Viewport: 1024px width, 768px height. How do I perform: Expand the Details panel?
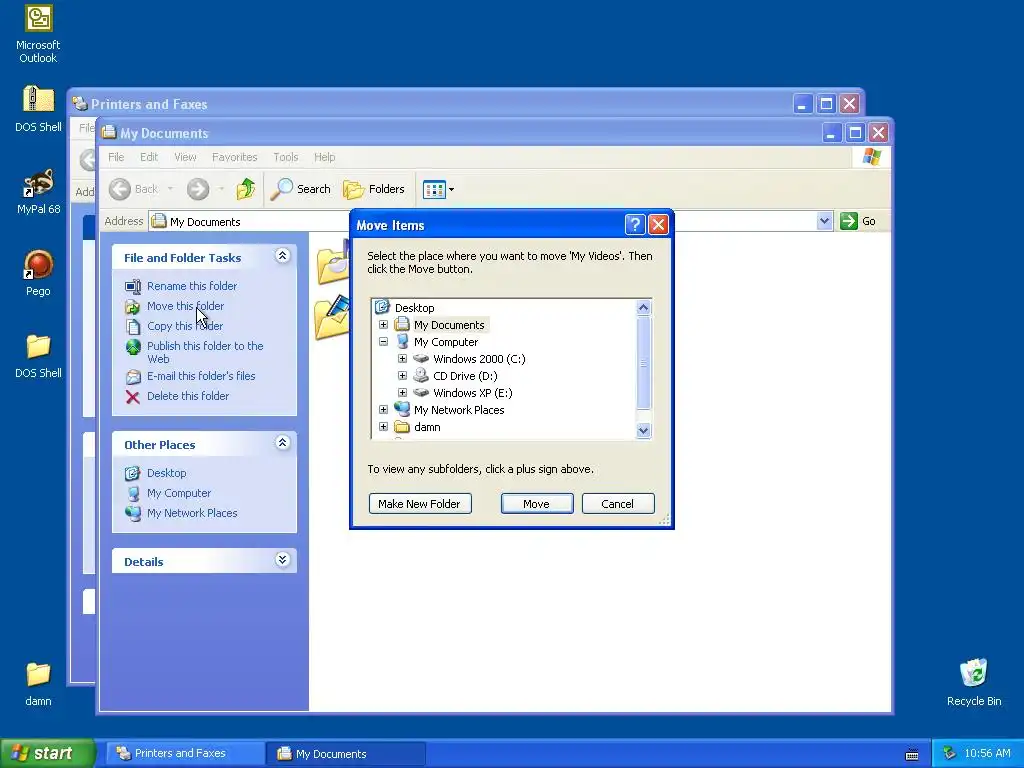click(282, 560)
